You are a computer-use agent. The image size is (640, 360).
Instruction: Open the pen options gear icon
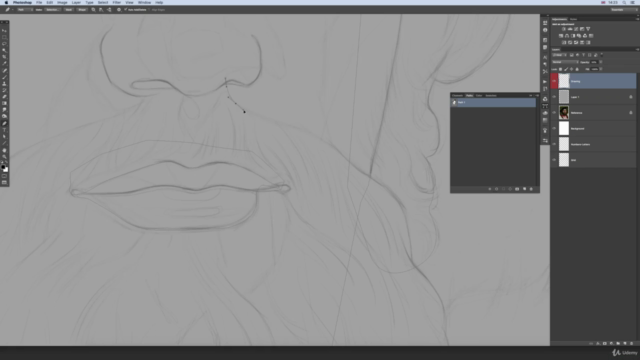[x=119, y=9]
